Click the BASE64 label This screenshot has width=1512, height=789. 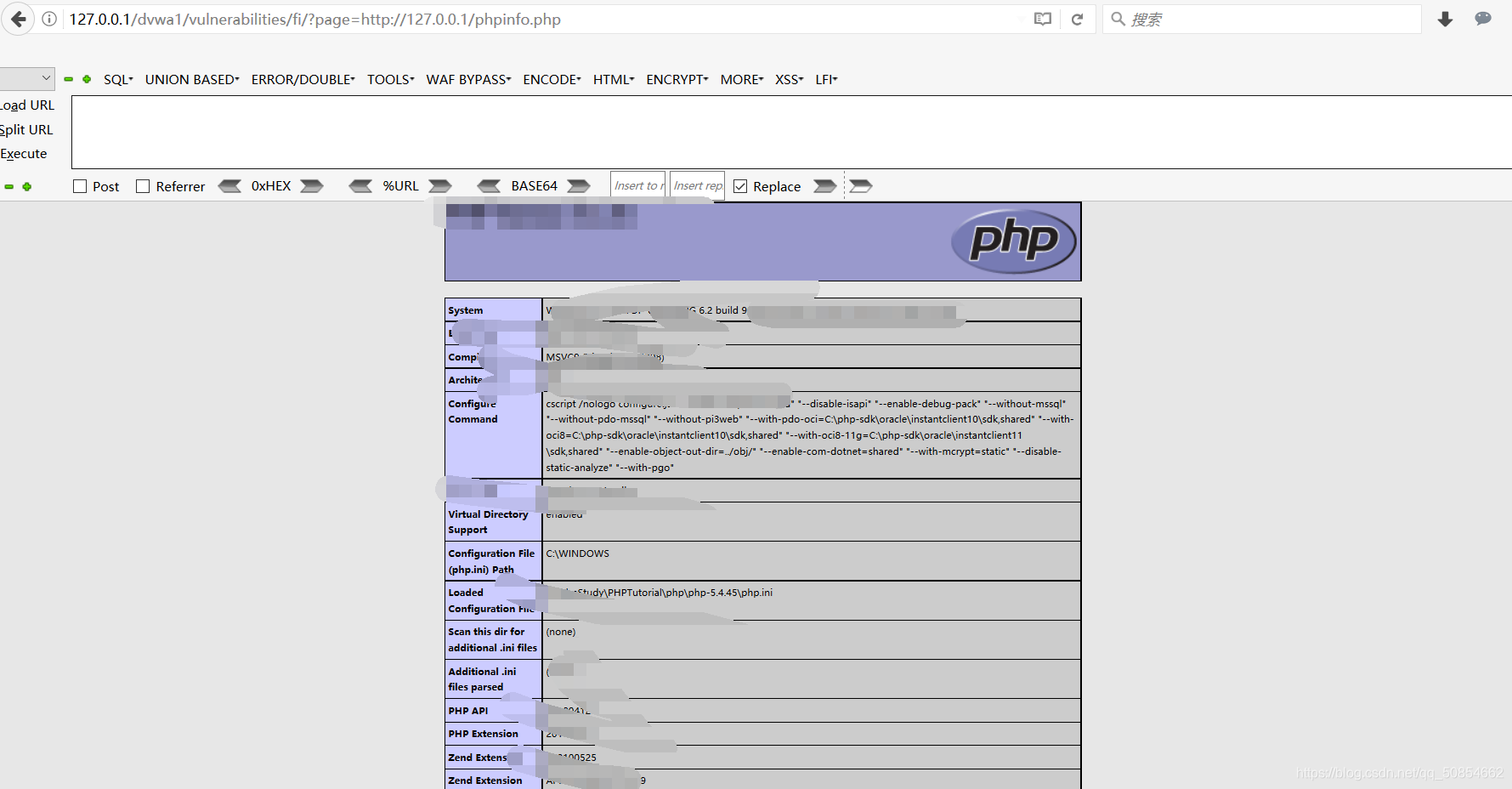point(534,186)
